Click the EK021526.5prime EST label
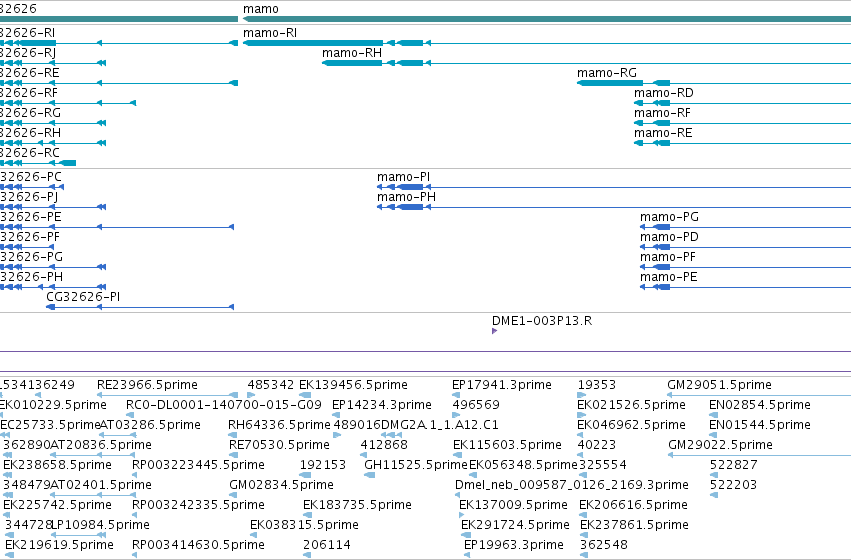Viewport: 851px width, 560px height. pyautogui.click(x=632, y=405)
